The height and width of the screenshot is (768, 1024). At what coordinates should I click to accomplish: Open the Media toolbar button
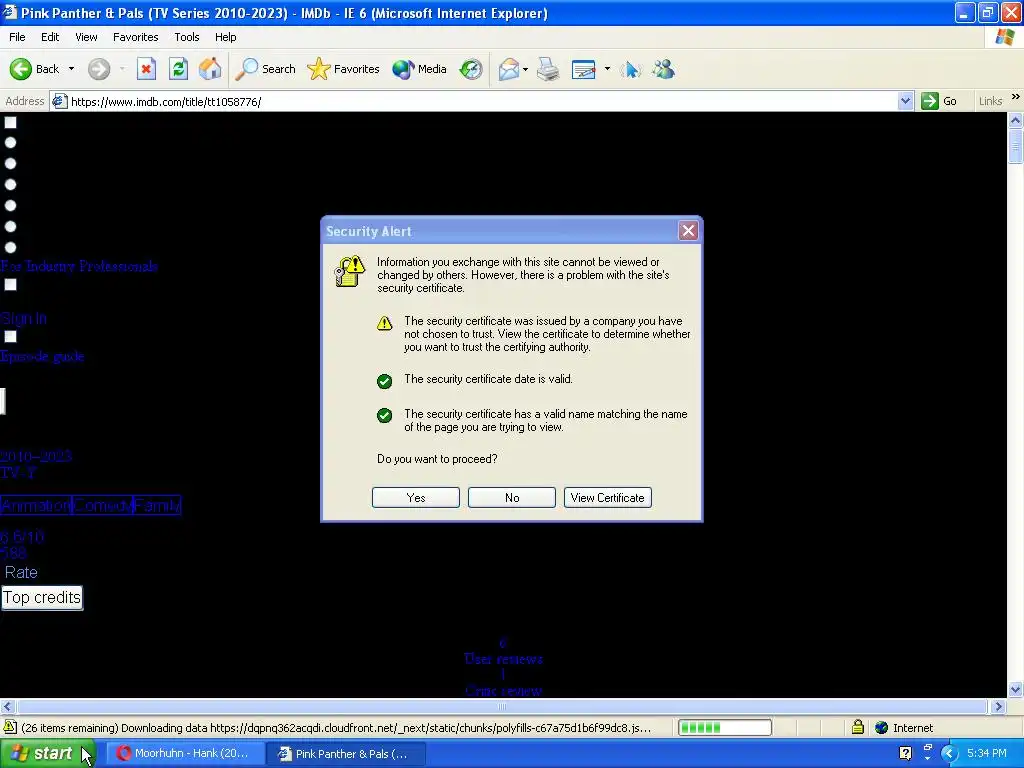pos(419,69)
